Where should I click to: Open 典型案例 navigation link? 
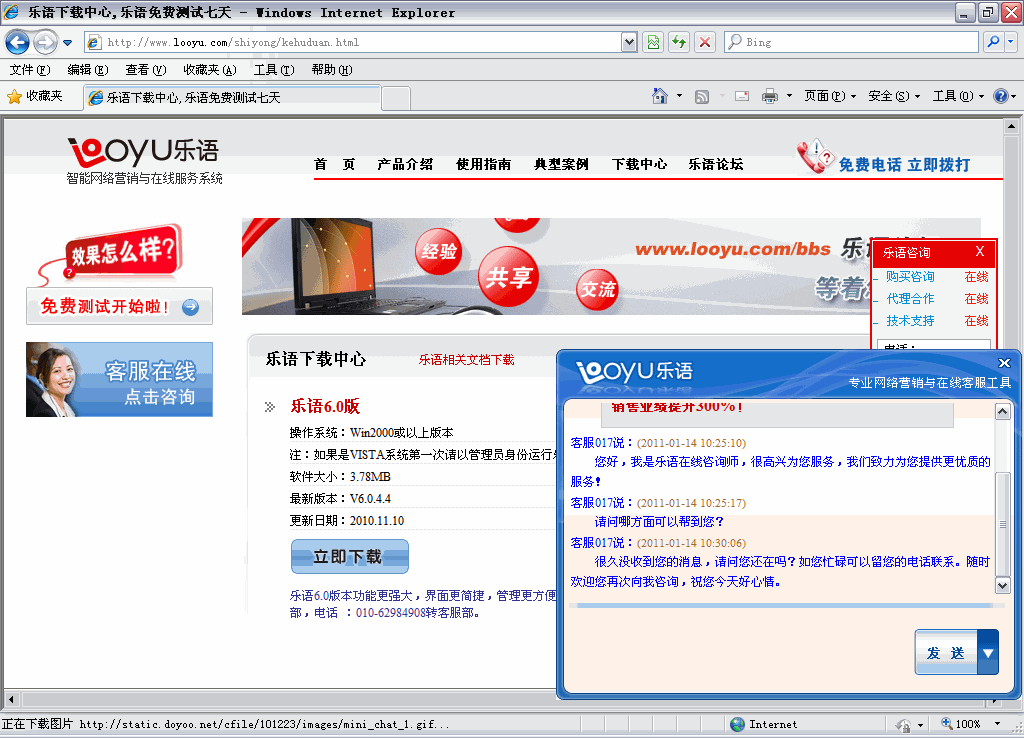(x=561, y=165)
